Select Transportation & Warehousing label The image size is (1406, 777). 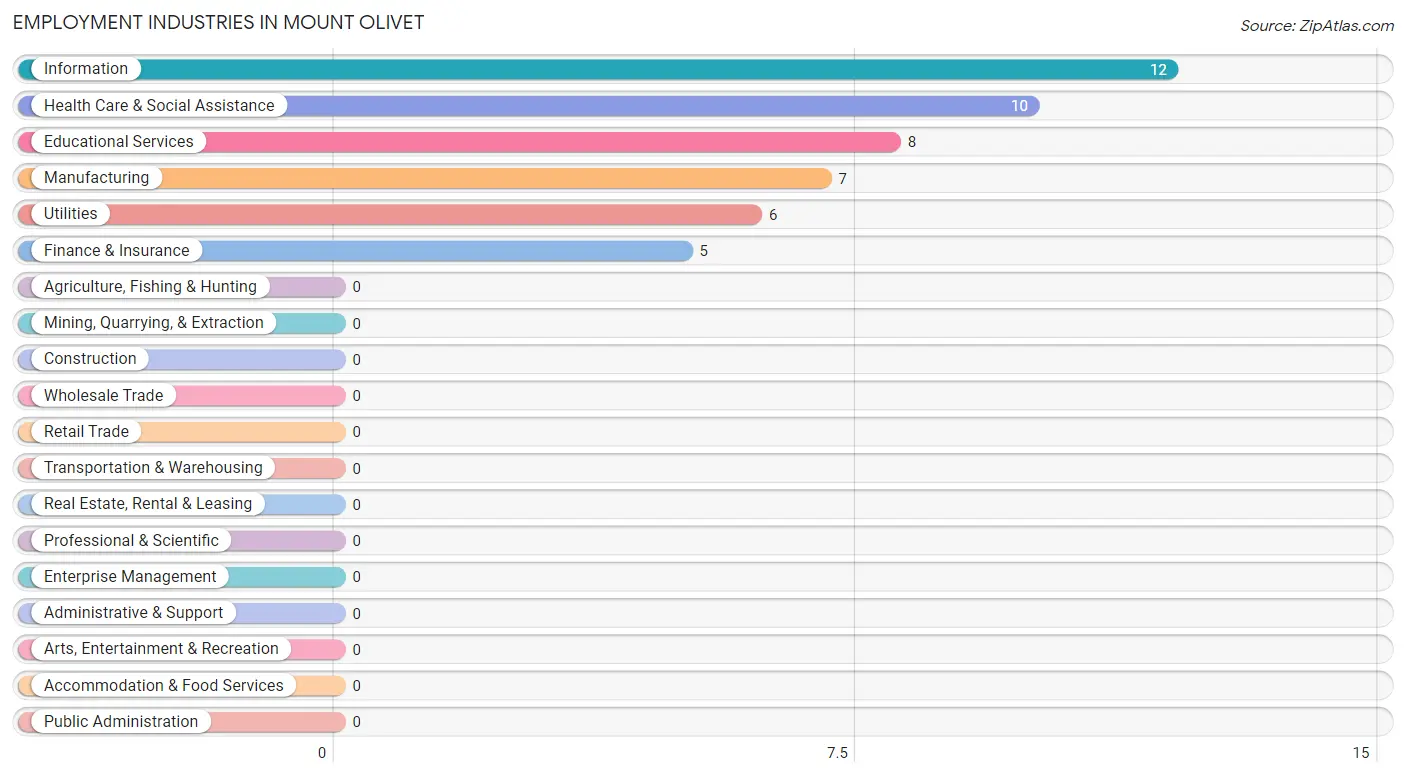point(153,468)
